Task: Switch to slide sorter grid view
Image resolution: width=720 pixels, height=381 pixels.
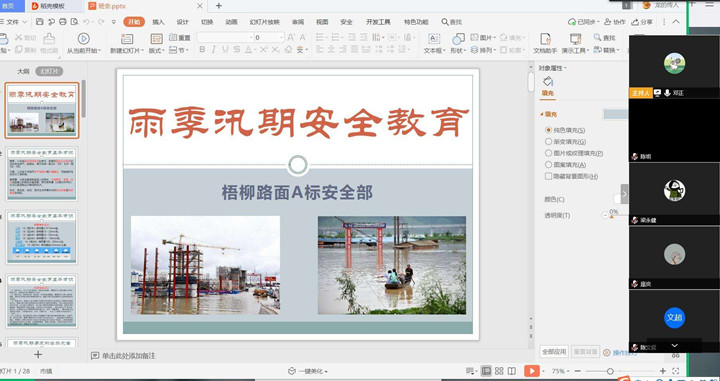Action: point(499,371)
